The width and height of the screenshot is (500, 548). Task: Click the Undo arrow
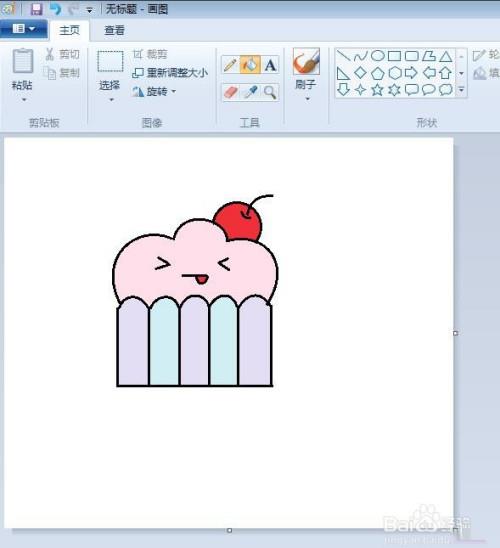[x=55, y=9]
